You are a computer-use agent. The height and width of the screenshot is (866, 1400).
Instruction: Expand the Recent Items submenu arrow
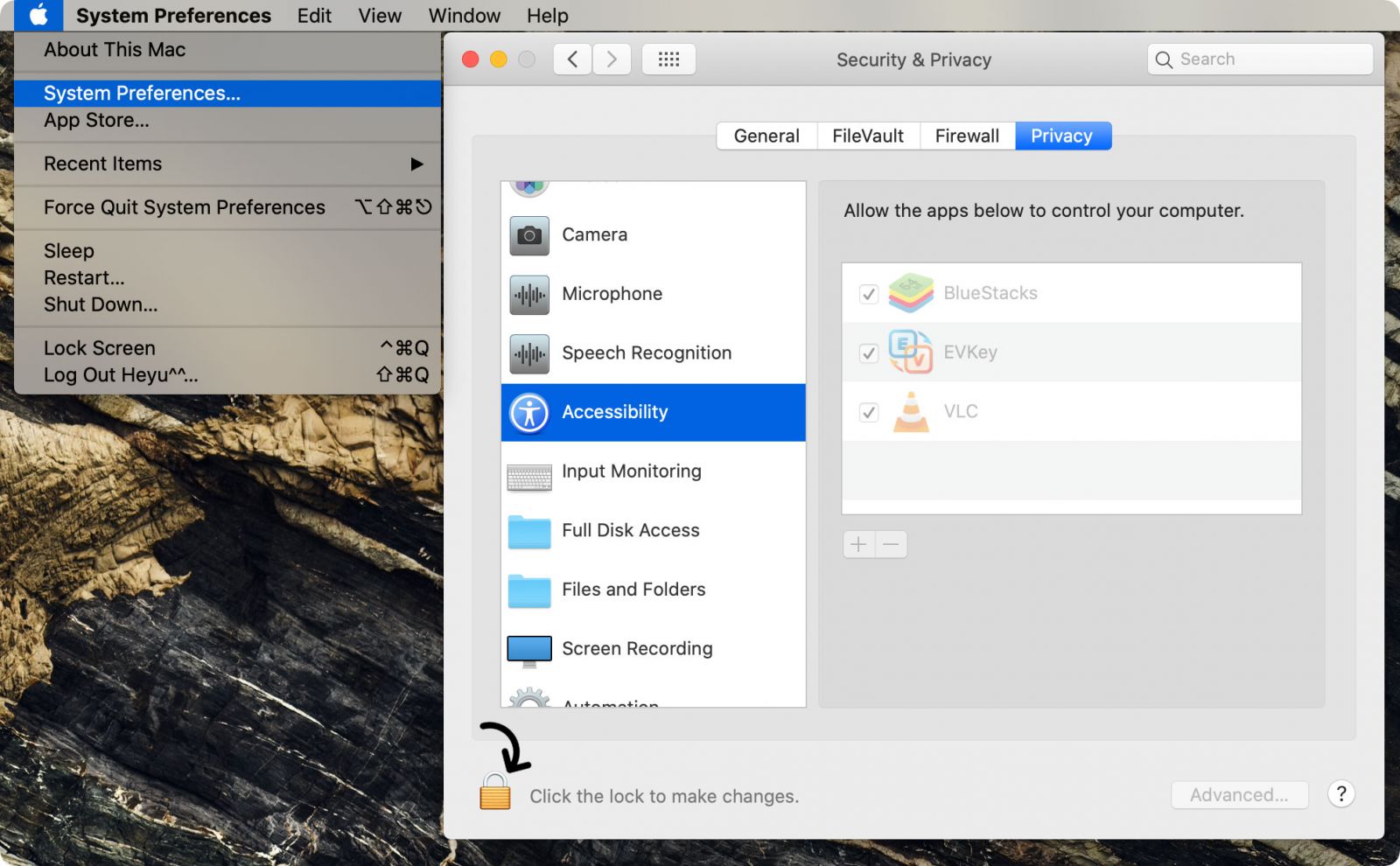(416, 164)
